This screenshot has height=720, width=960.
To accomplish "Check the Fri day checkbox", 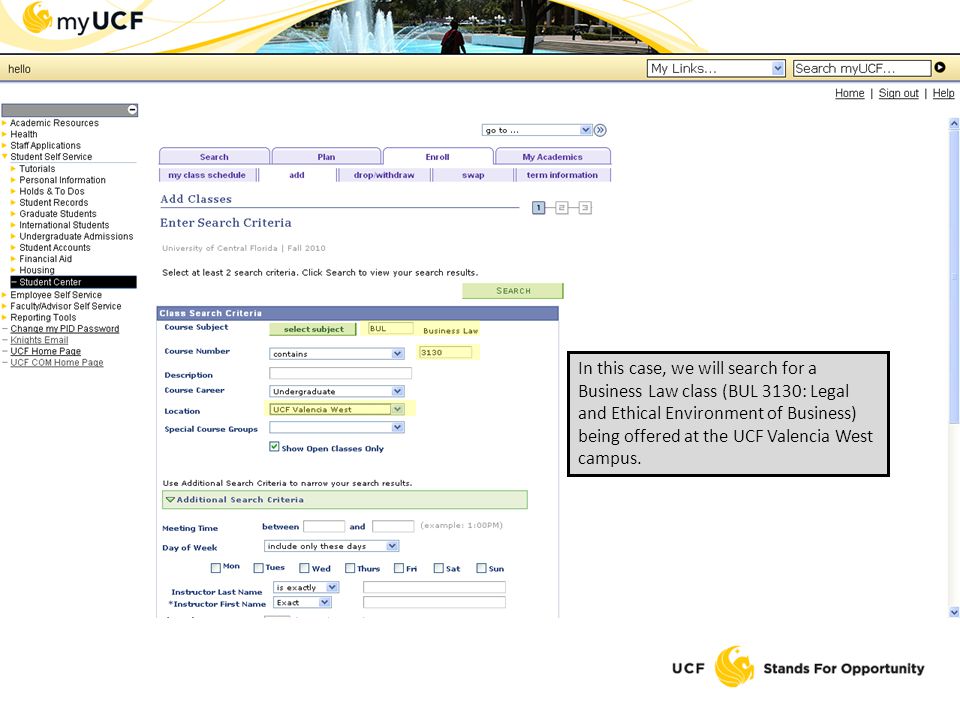I will click(399, 568).
